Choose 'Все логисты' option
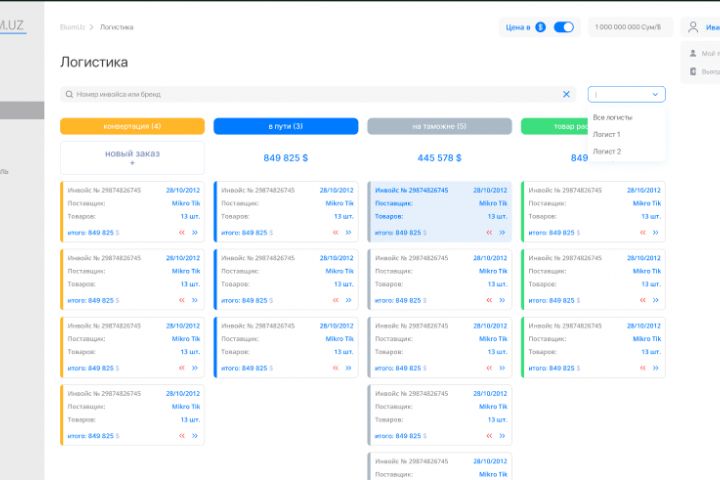720x480 pixels. pyautogui.click(x=612, y=117)
